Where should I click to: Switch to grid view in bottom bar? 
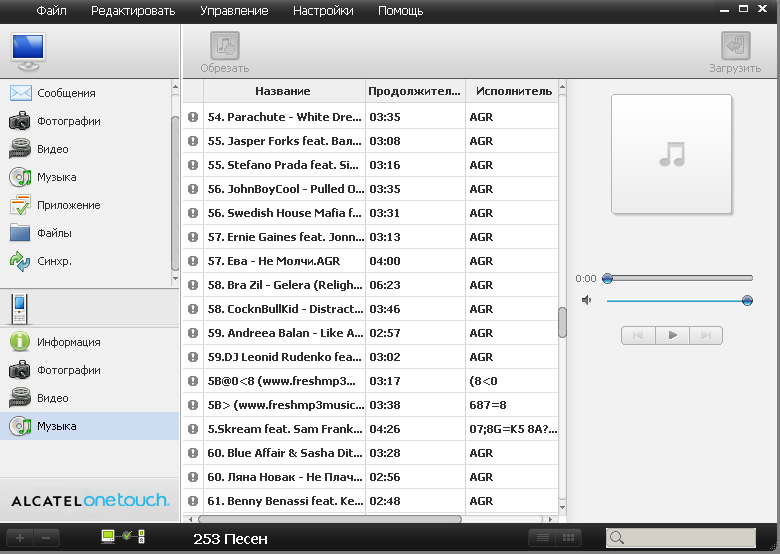tap(568, 538)
